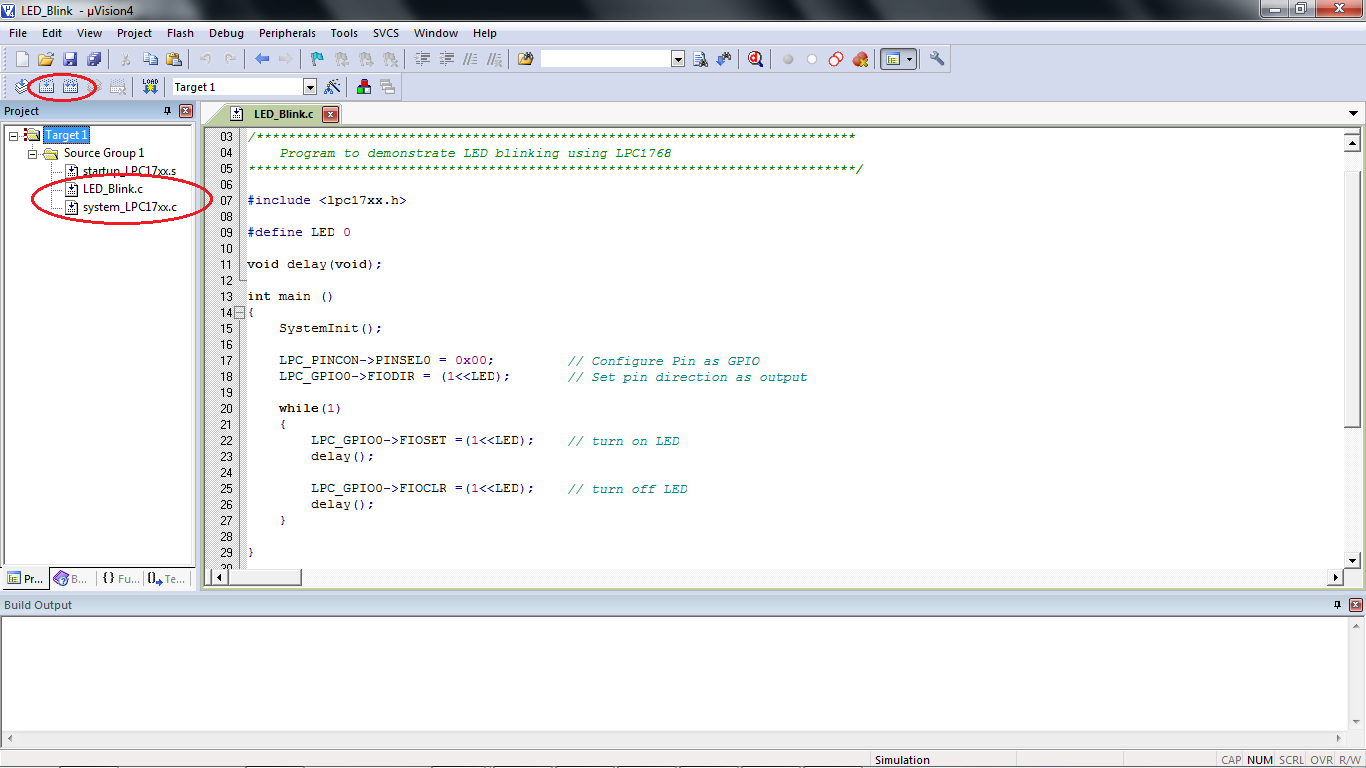Click the Open file folder icon

pos(46,59)
